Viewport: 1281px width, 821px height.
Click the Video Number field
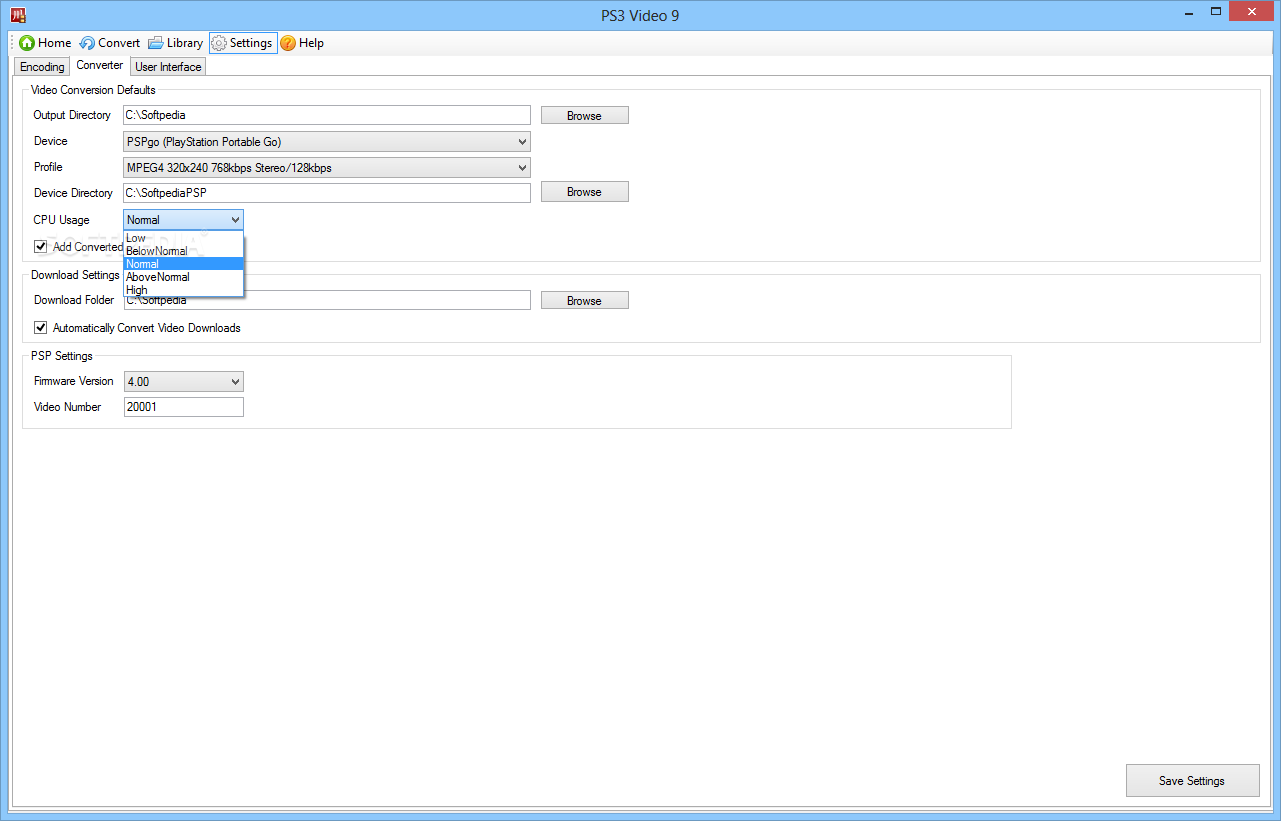pos(183,407)
